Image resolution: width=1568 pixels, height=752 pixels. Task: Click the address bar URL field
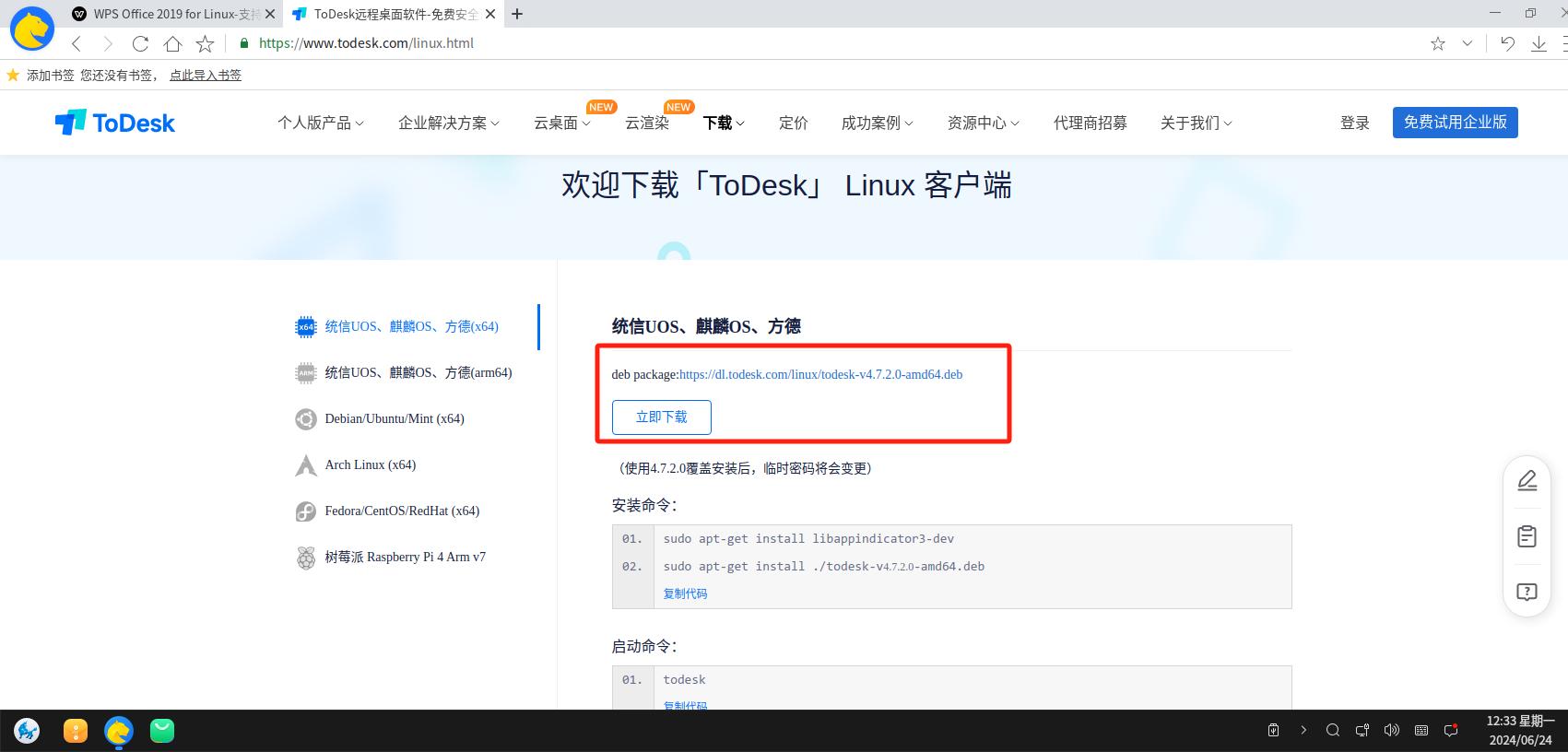366,43
